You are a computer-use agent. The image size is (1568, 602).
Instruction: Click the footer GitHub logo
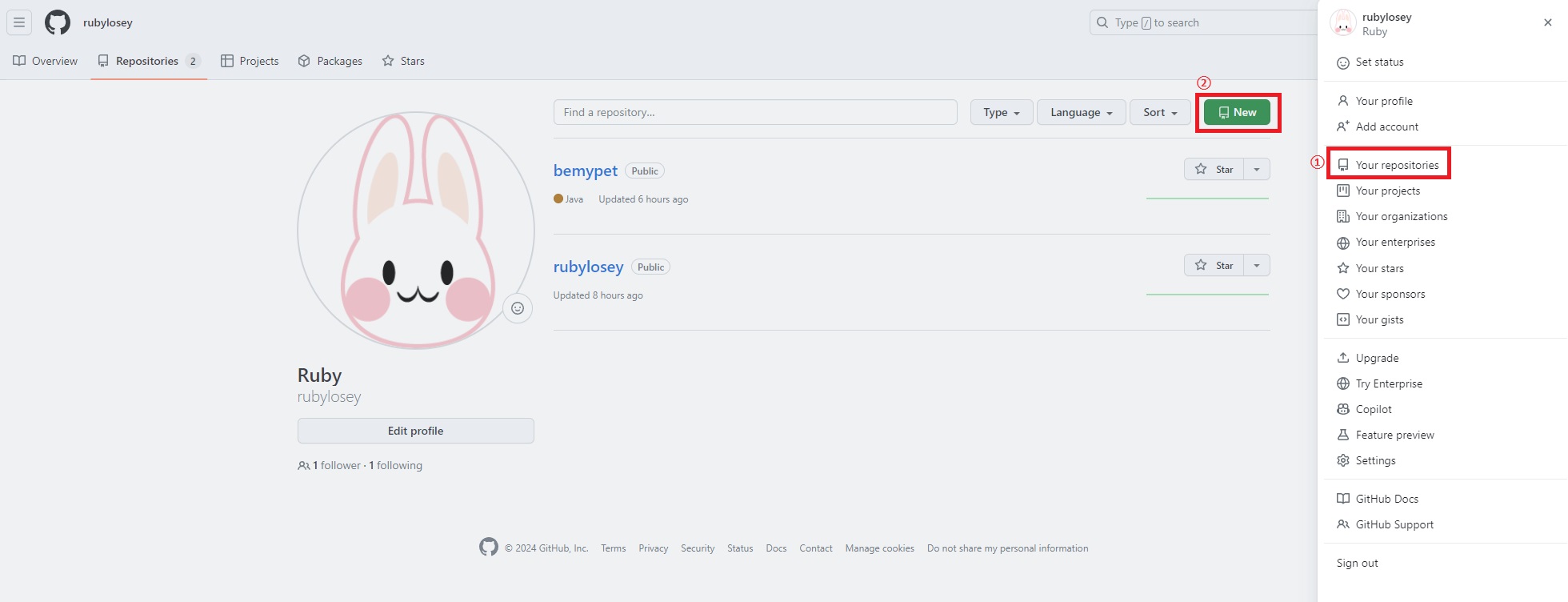[489, 547]
